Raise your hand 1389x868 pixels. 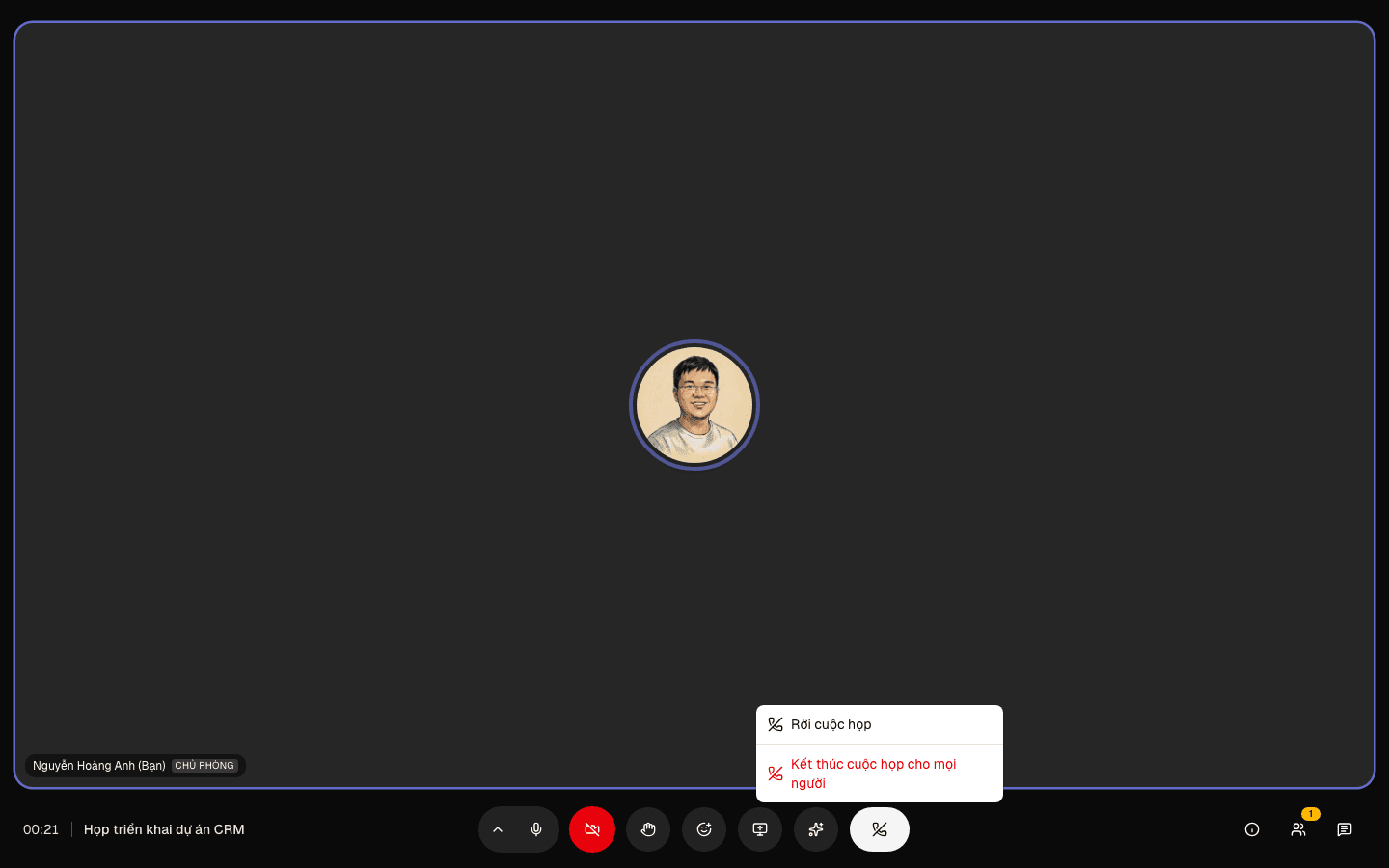pyautogui.click(x=648, y=829)
